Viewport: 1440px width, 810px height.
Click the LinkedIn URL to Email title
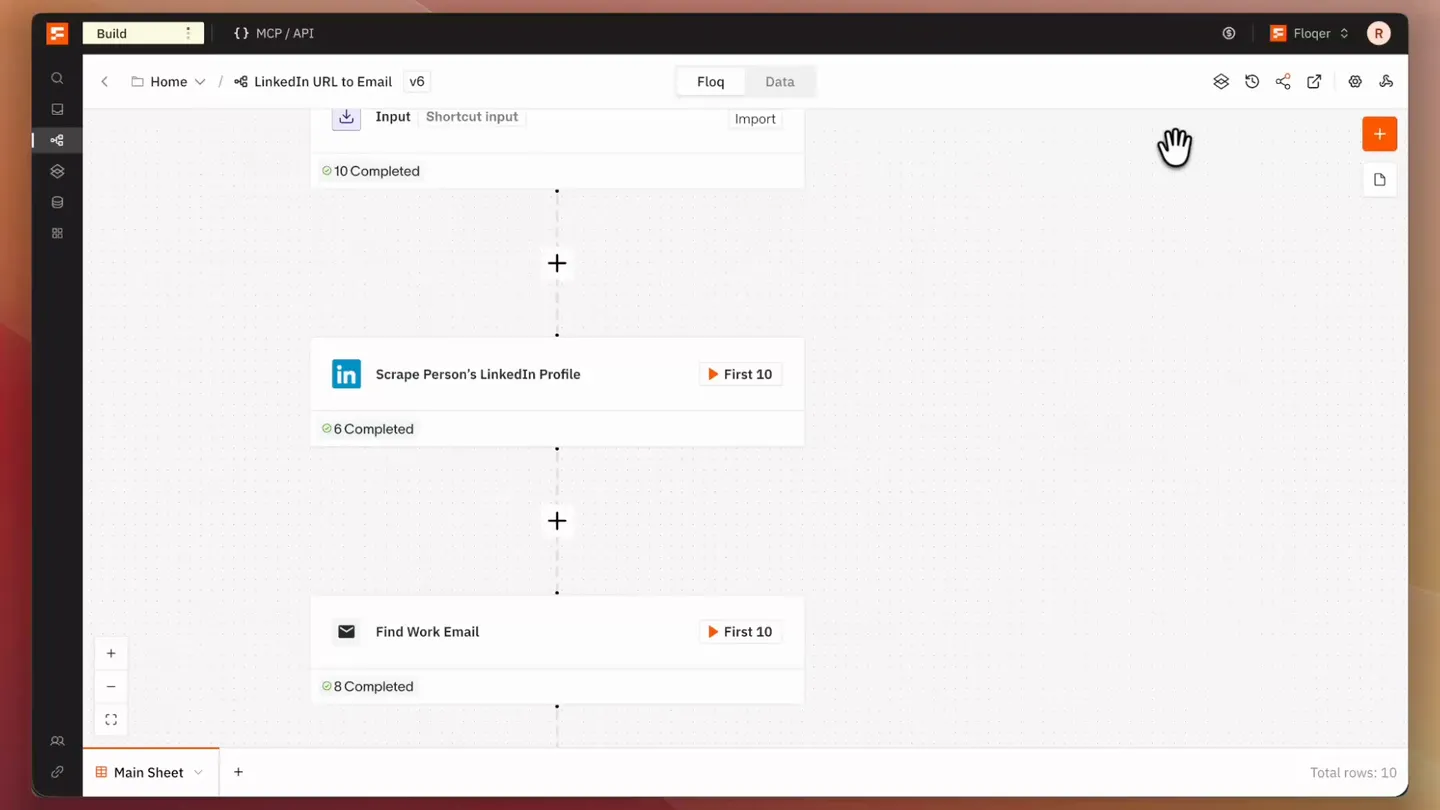323,82
